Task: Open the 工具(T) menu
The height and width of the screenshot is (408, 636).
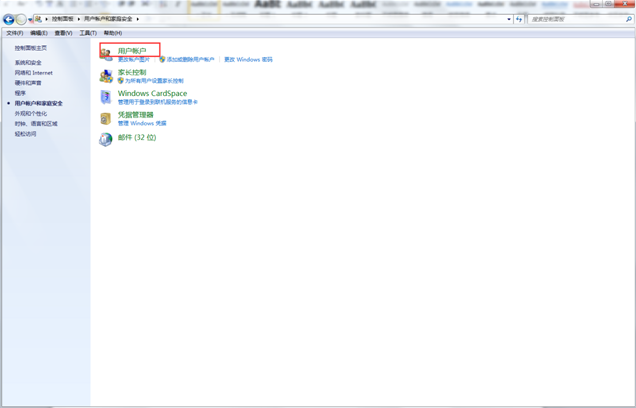Action: [88, 33]
